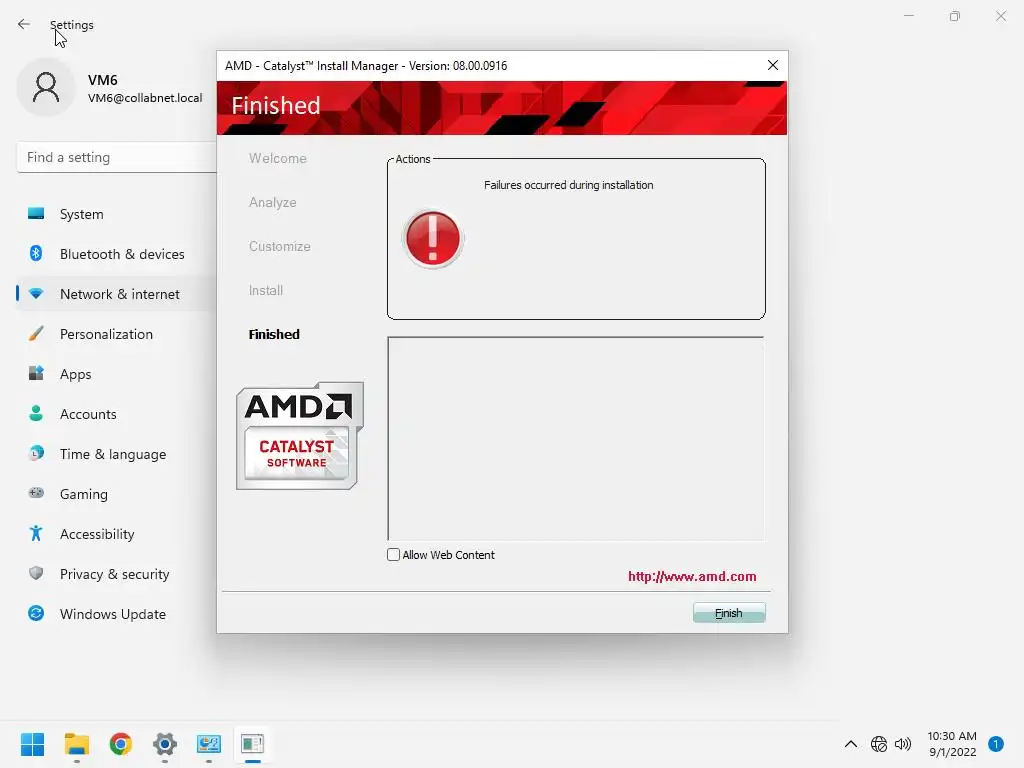1024x768 pixels.
Task: Click the red exclamation failure icon
Action: pos(432,238)
